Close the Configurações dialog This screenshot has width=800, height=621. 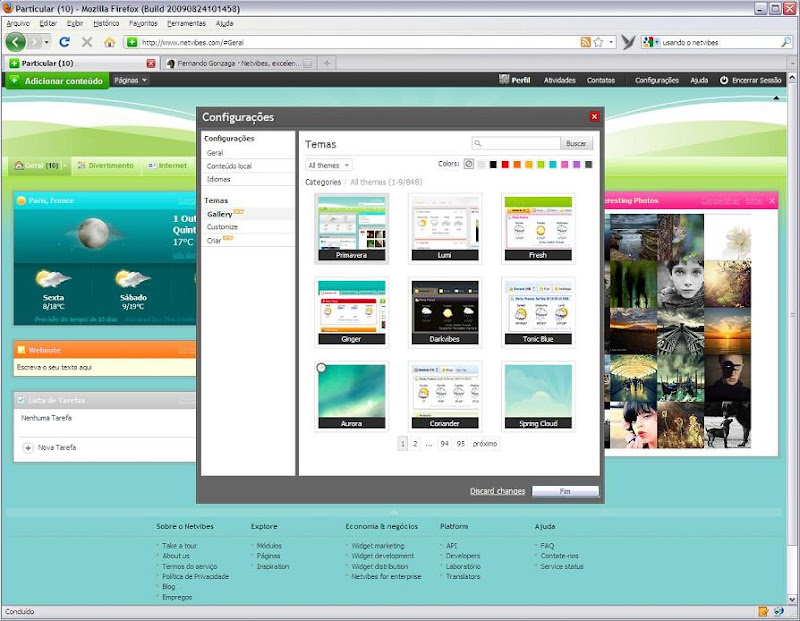coord(594,117)
